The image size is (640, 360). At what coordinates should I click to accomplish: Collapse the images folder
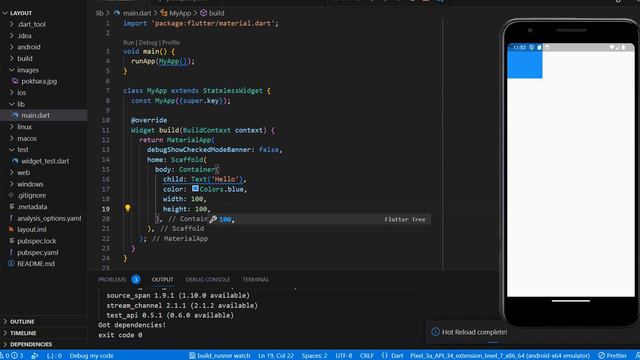pyautogui.click(x=28, y=70)
